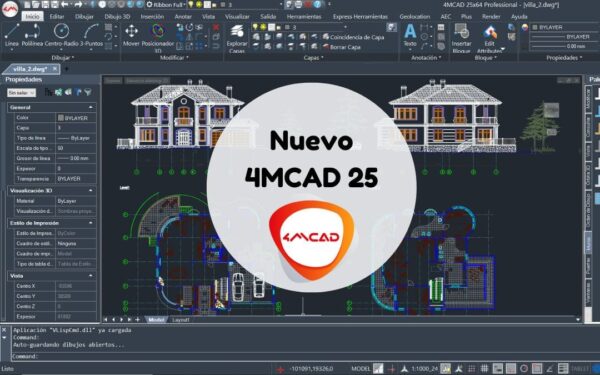
Task: Select the Línea draw tool
Action: click(x=11, y=34)
